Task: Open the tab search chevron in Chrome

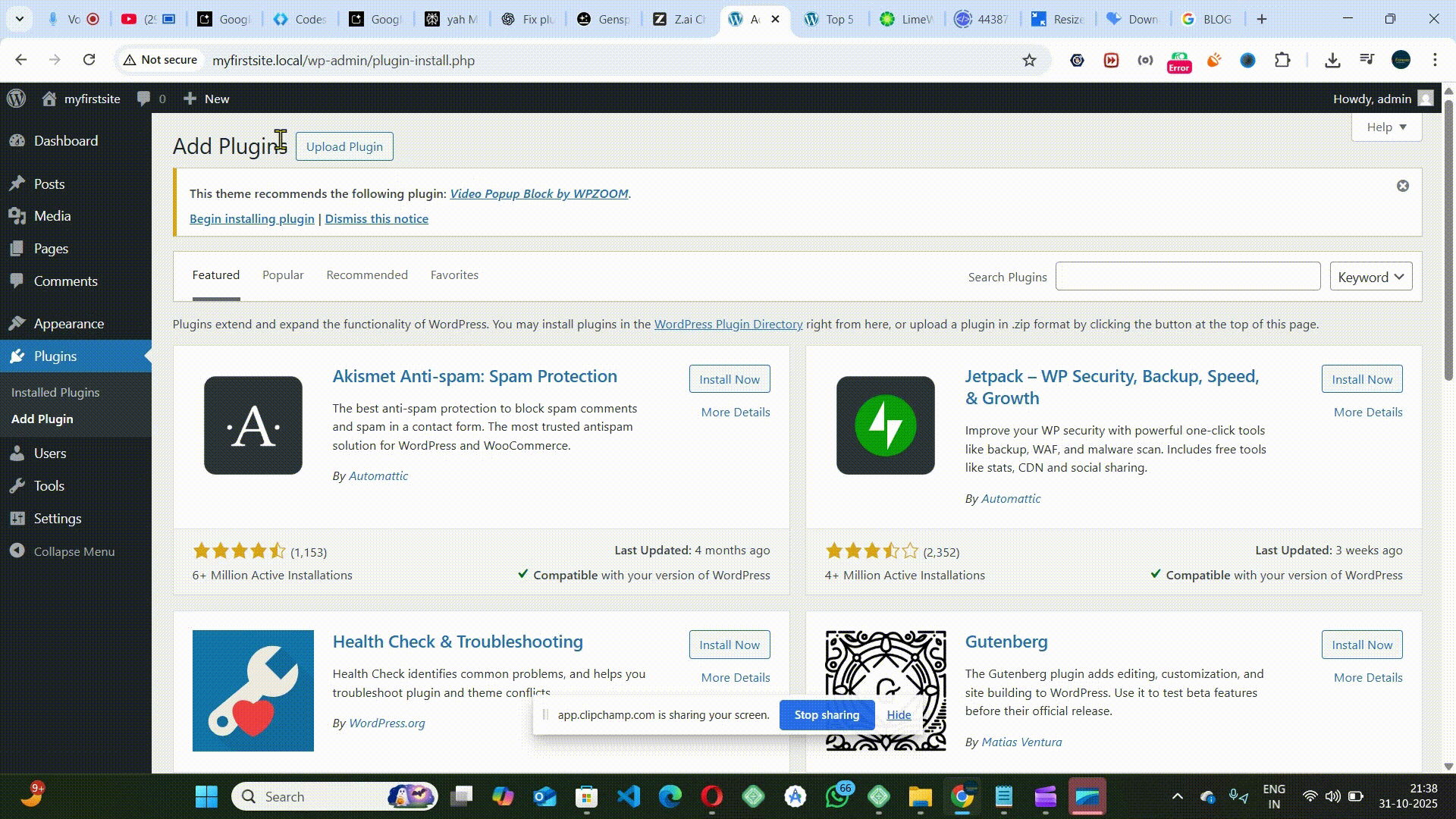Action: point(19,19)
